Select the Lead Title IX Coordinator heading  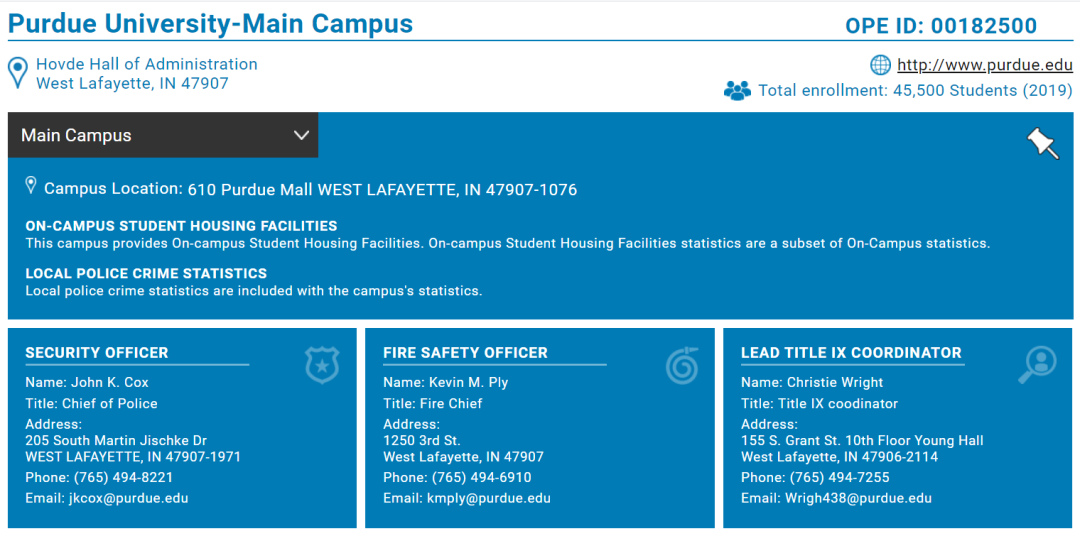[x=851, y=353]
